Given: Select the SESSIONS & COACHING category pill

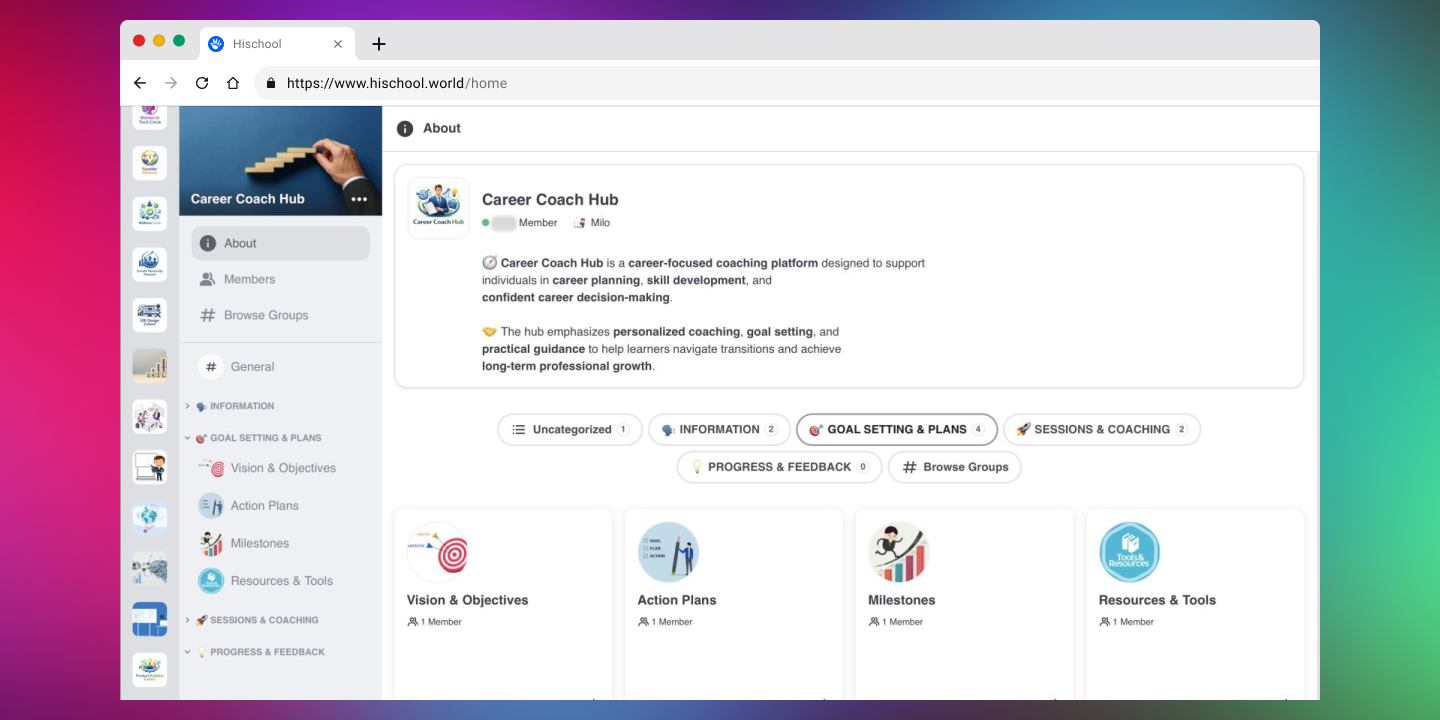Looking at the screenshot, I should (1102, 430).
